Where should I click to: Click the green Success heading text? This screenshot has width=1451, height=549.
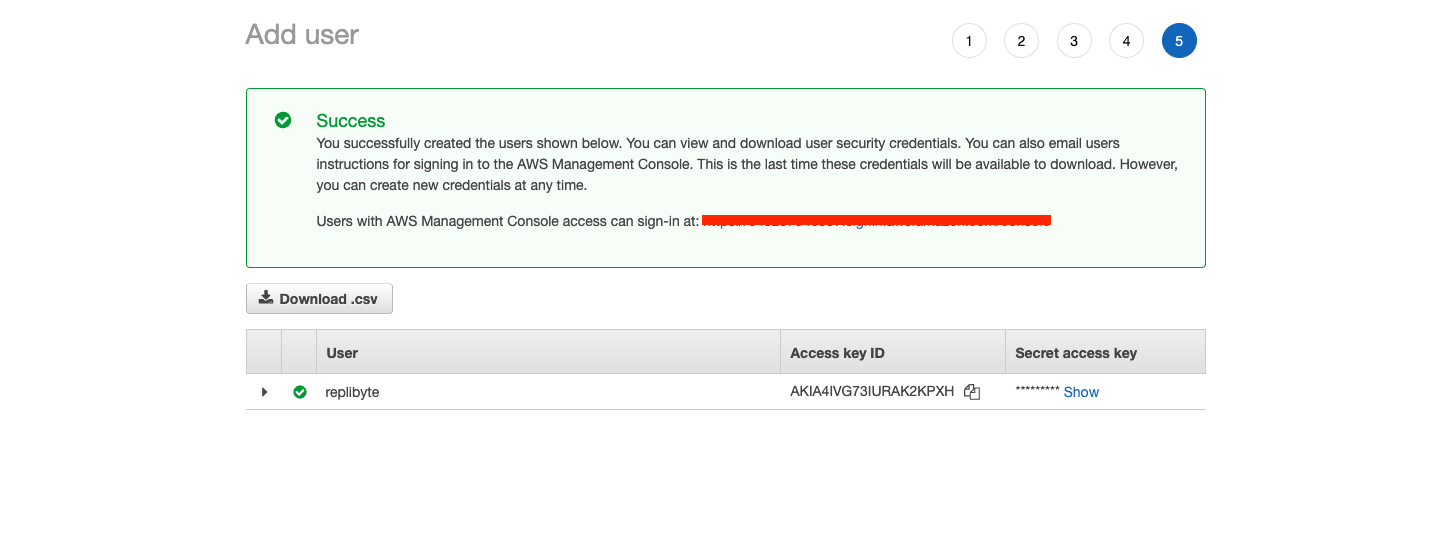click(x=350, y=121)
